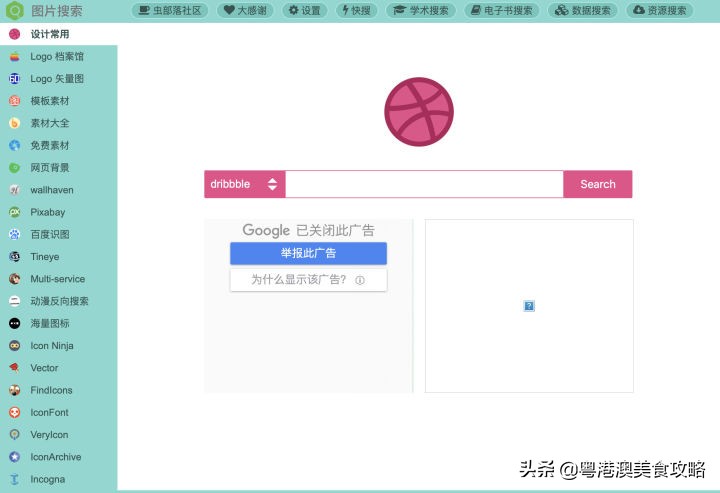Open the Logo 档案馆 sidebar link
The image size is (720, 493).
59,56
